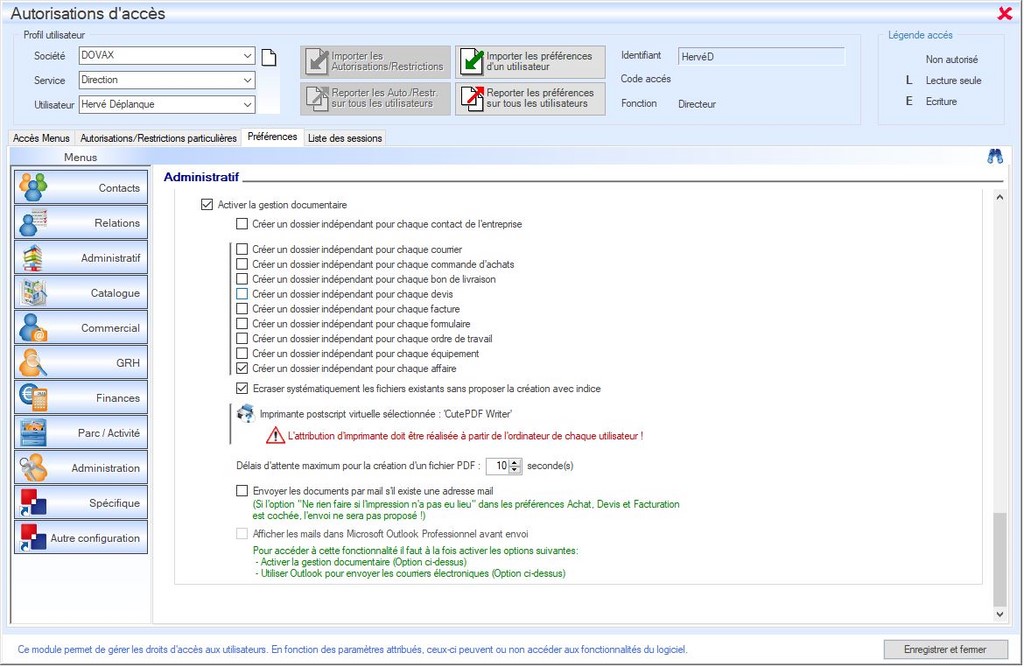Image resolution: width=1024 pixels, height=667 pixels.
Task: Toggle Envoyer les documents par mail checkbox
Action: [x=241, y=491]
